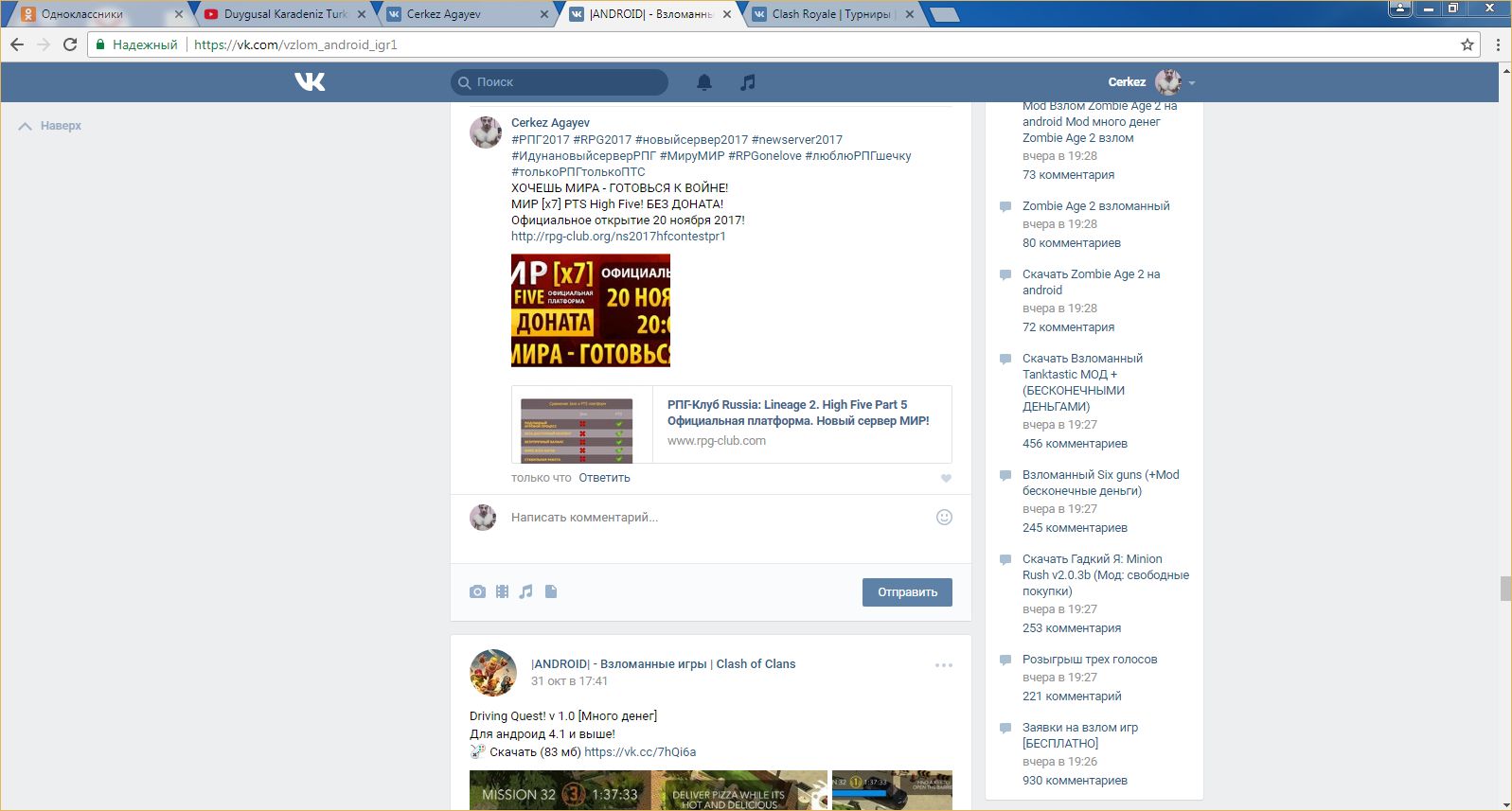The width and height of the screenshot is (1512, 811).
Task: Open the notifications bell icon
Action: tap(704, 82)
